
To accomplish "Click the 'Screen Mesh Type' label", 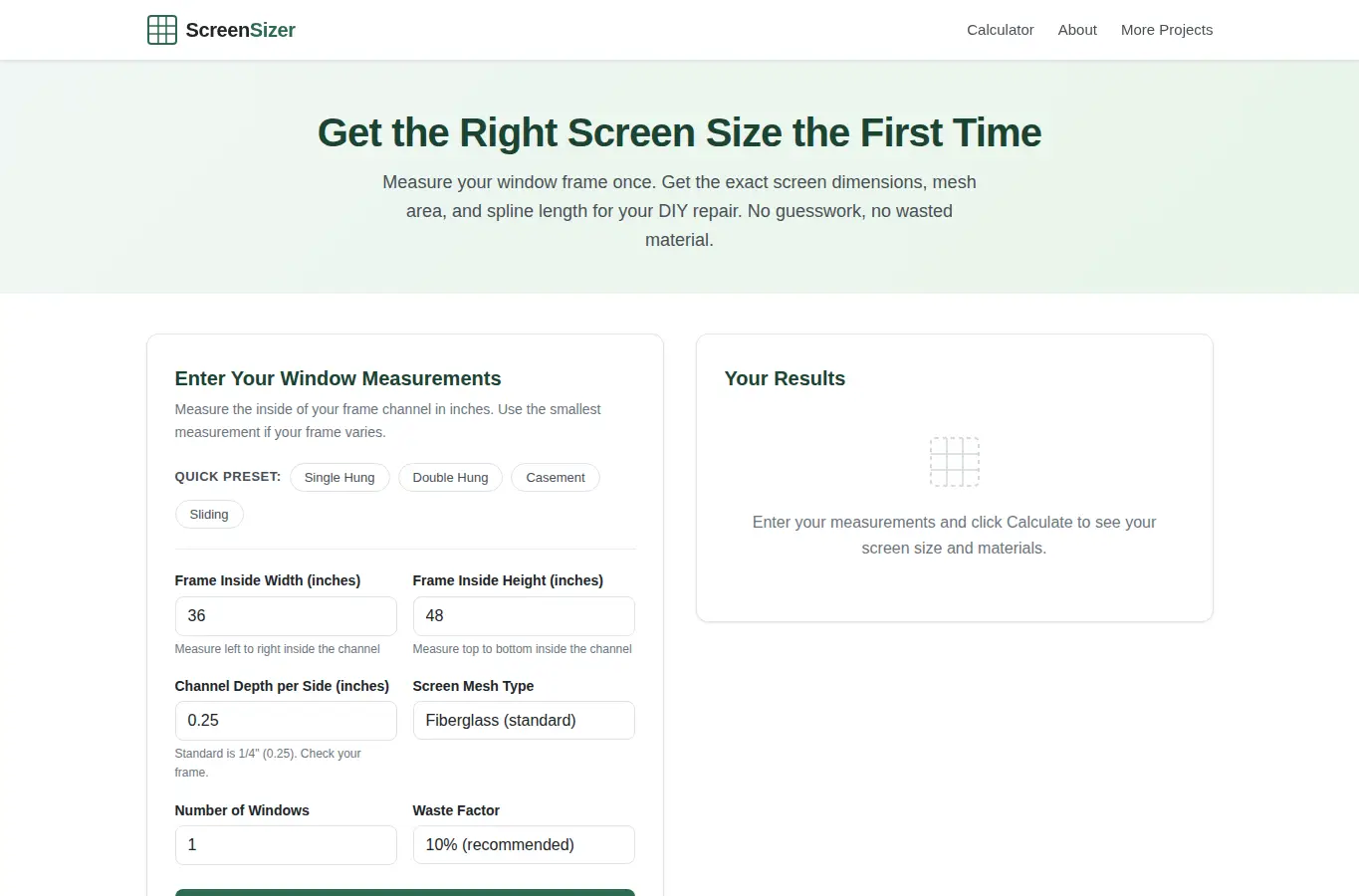I will (x=473, y=686).
